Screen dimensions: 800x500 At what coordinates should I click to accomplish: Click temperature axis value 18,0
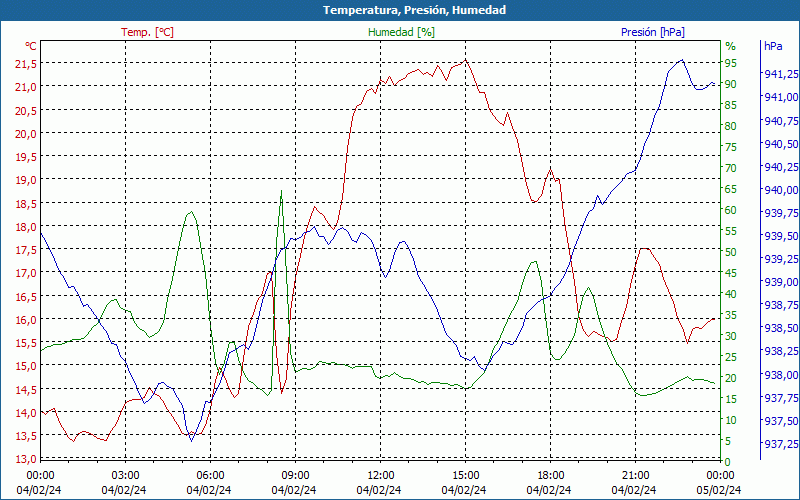[27, 227]
